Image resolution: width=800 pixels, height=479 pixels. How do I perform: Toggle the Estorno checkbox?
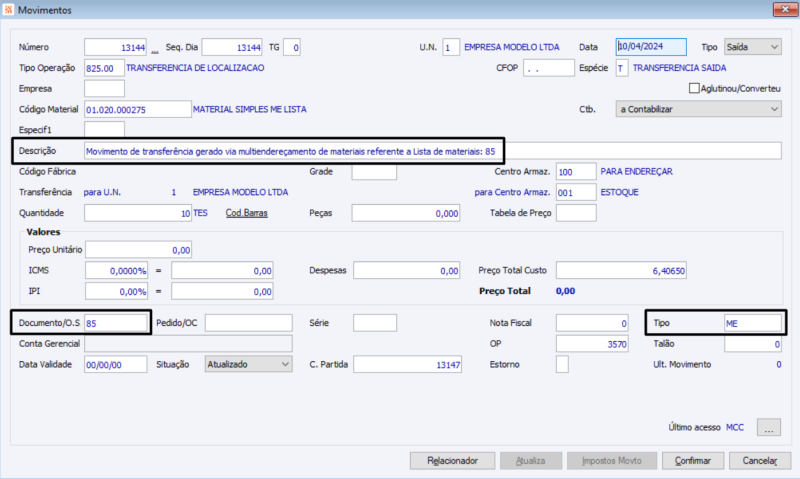click(x=562, y=364)
